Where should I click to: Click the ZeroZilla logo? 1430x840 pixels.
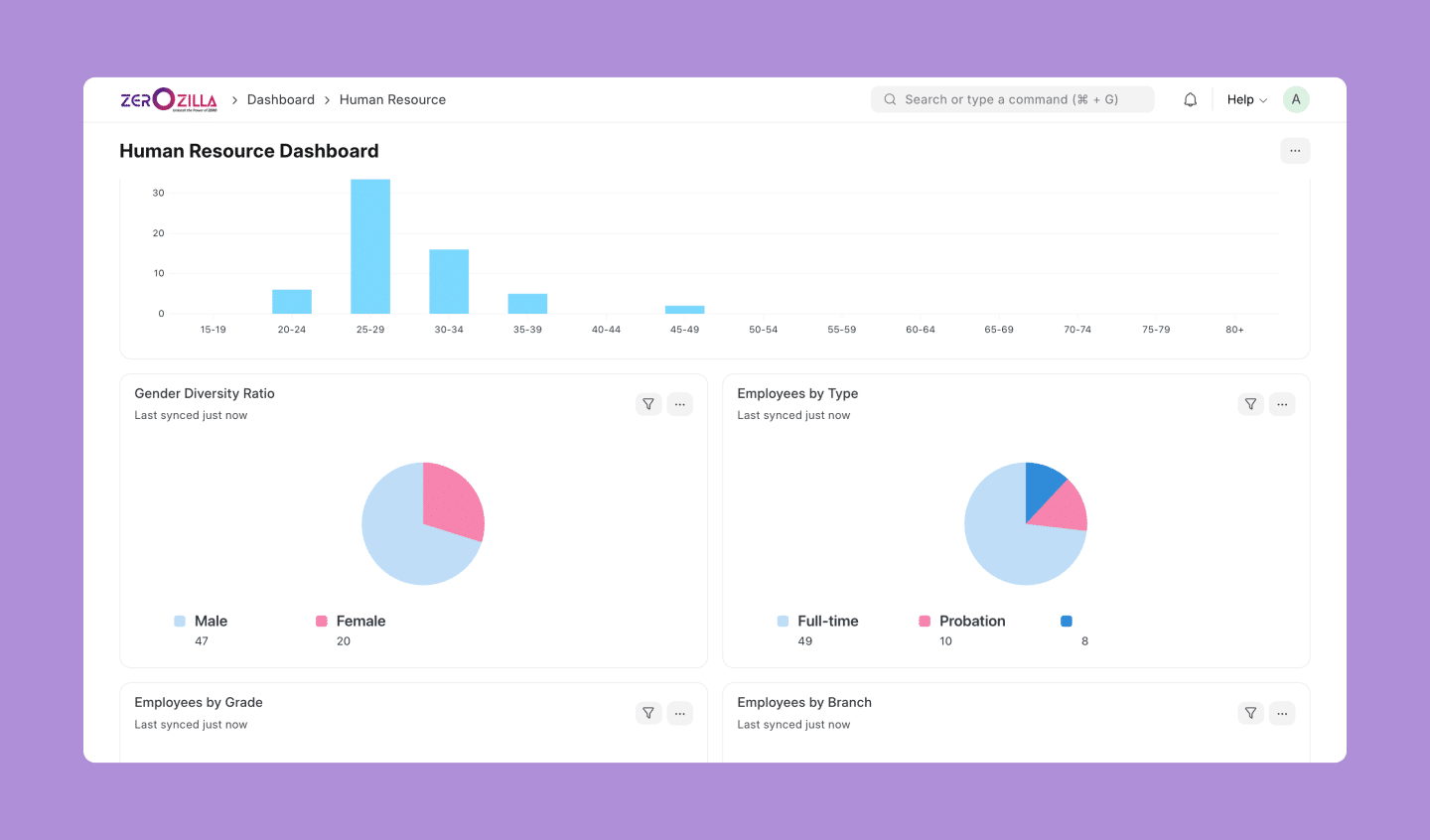point(168,99)
